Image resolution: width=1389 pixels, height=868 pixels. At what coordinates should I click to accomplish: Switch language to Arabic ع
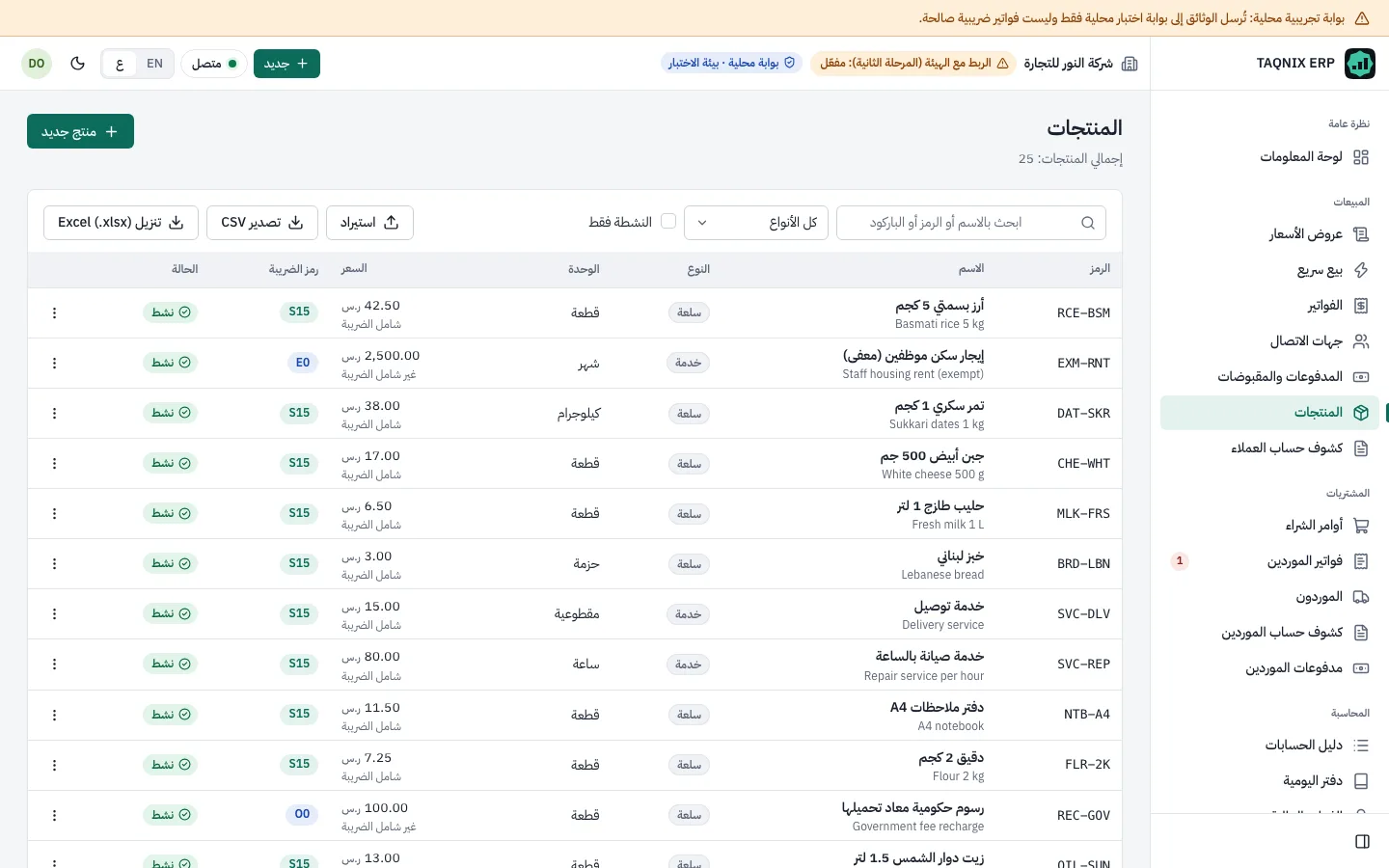point(120,64)
